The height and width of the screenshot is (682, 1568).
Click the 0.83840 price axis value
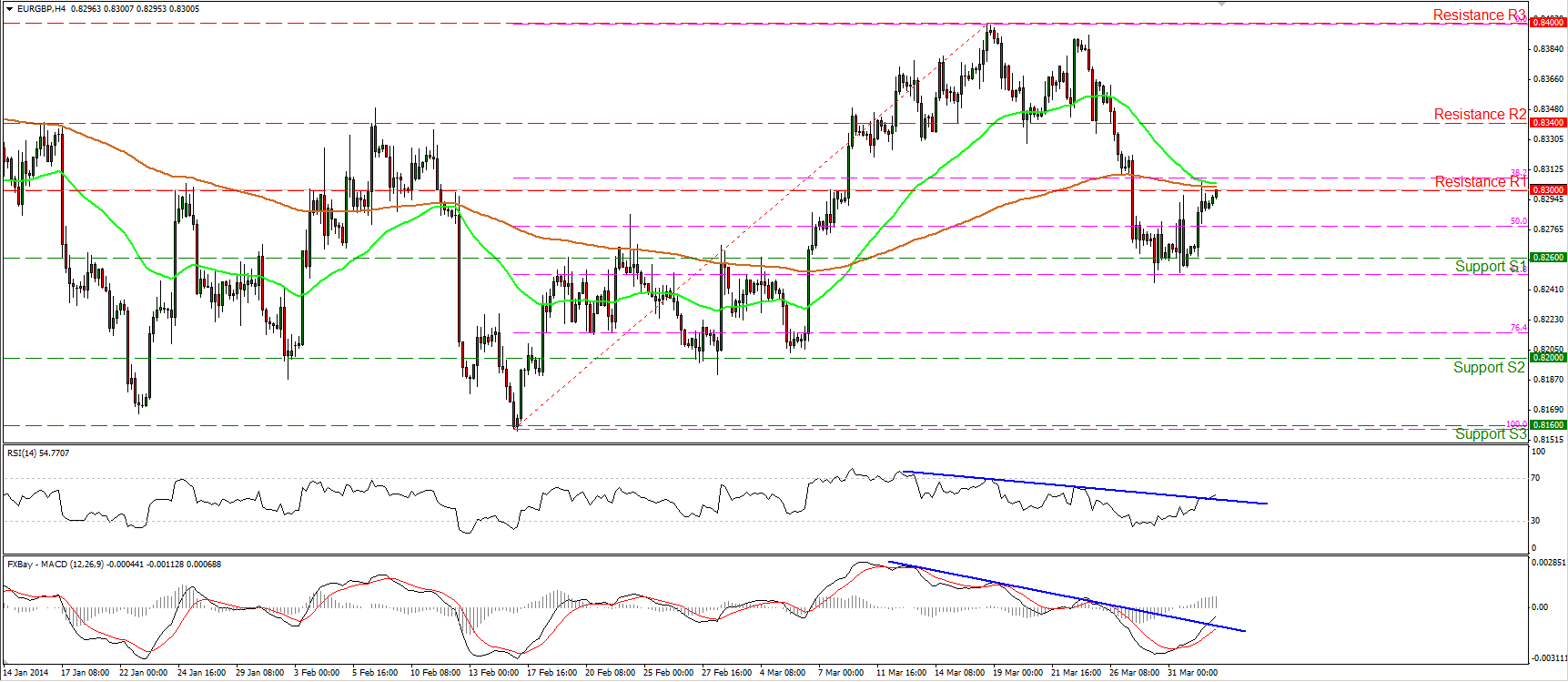pos(1550,49)
